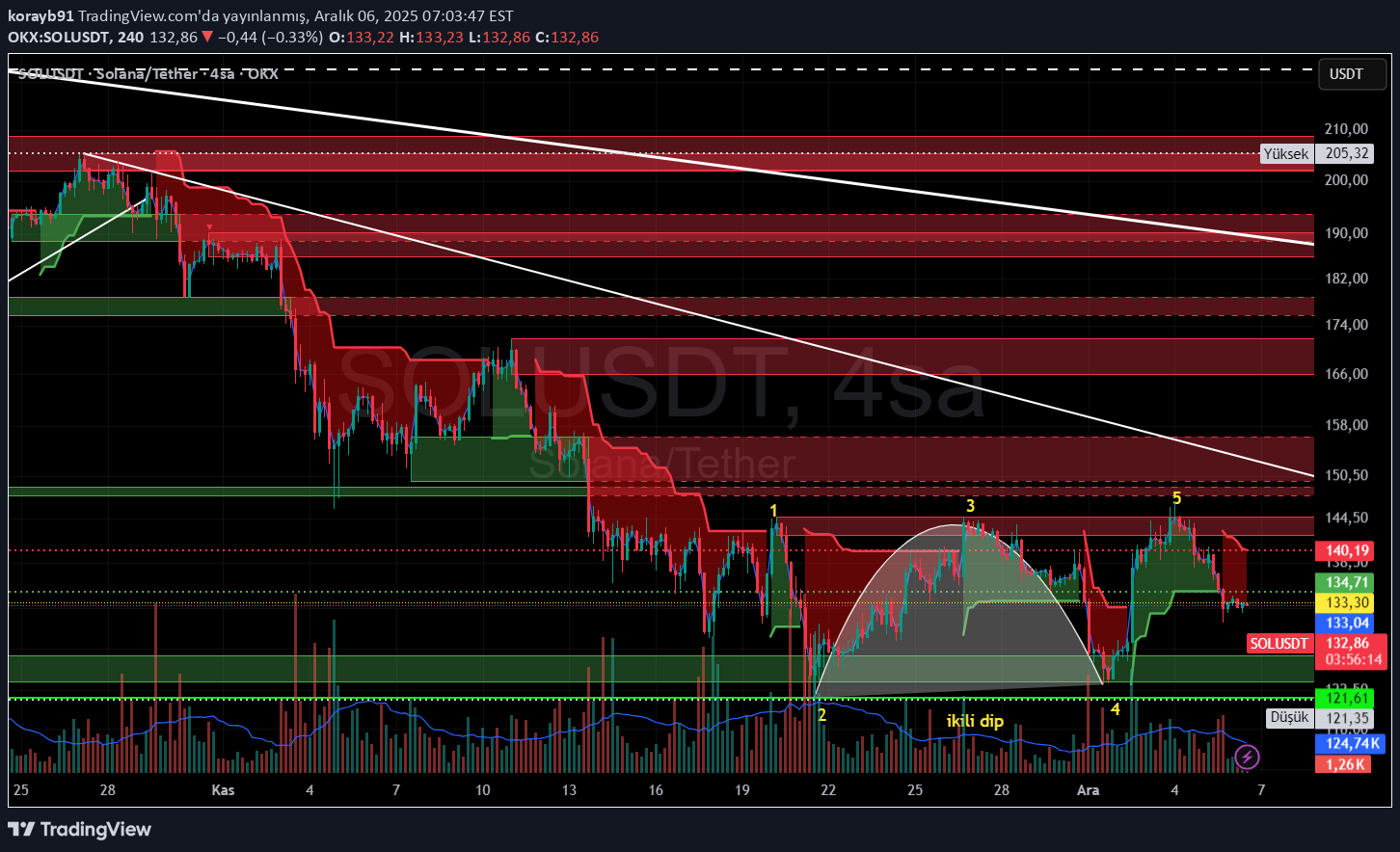Click the 'ikili dip' text annotation
Image resolution: width=1400 pixels, height=852 pixels.
[975, 721]
